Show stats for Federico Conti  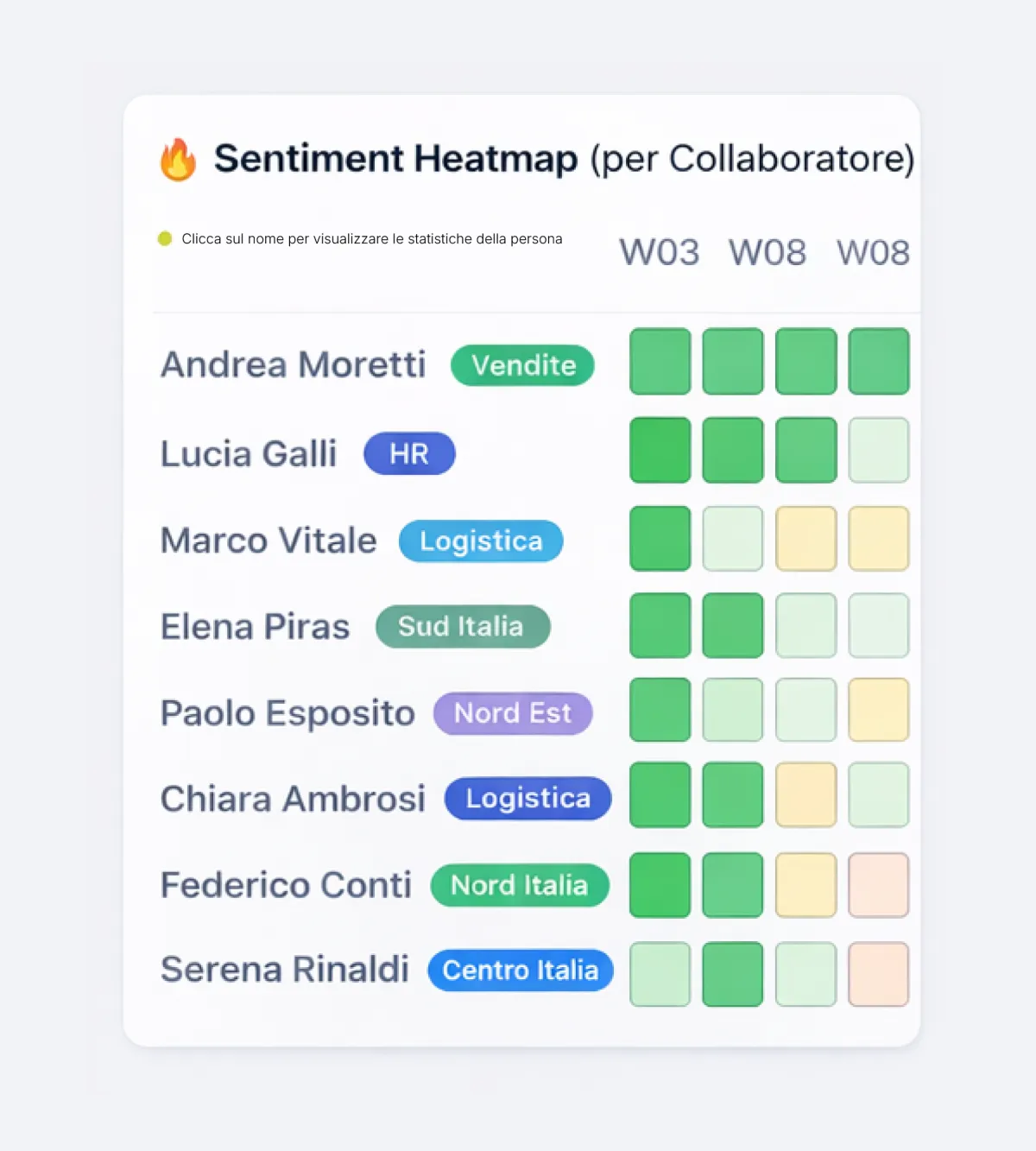(x=286, y=885)
